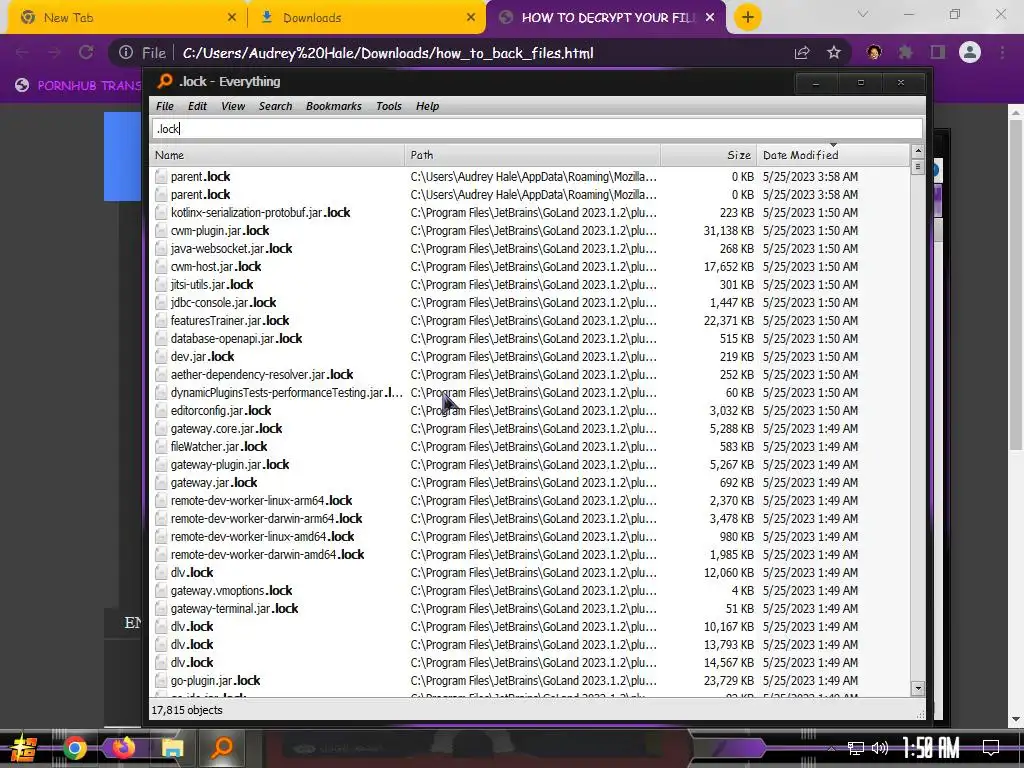Viewport: 1024px width, 768px height.
Task: Click file icon of database-openapi.jar.lock
Action: [x=161, y=338]
